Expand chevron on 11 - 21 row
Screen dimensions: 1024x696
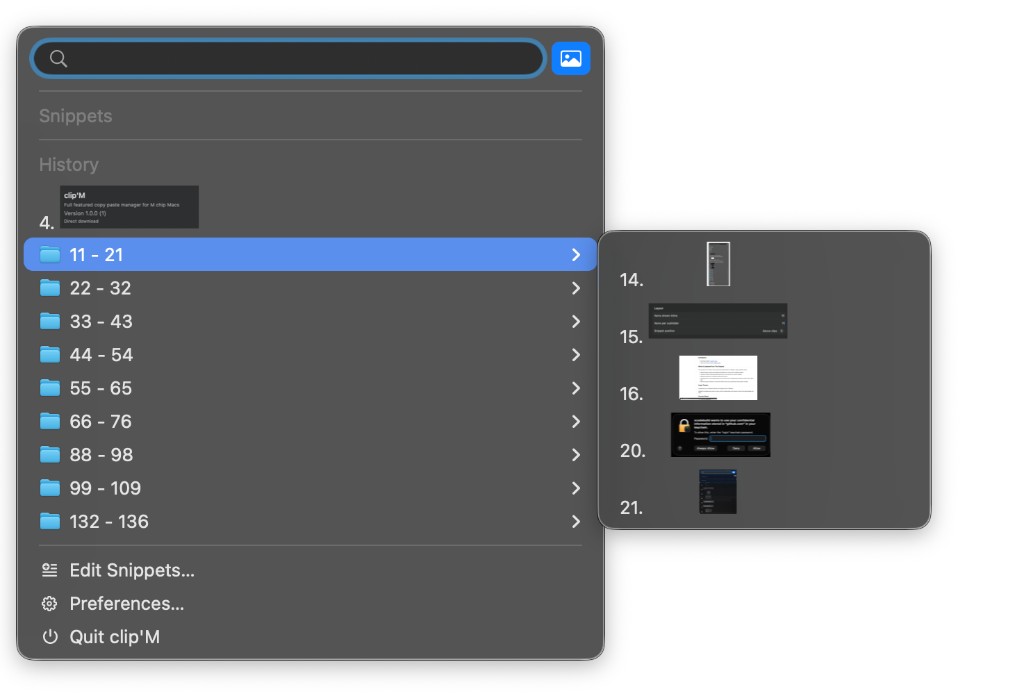tap(576, 255)
